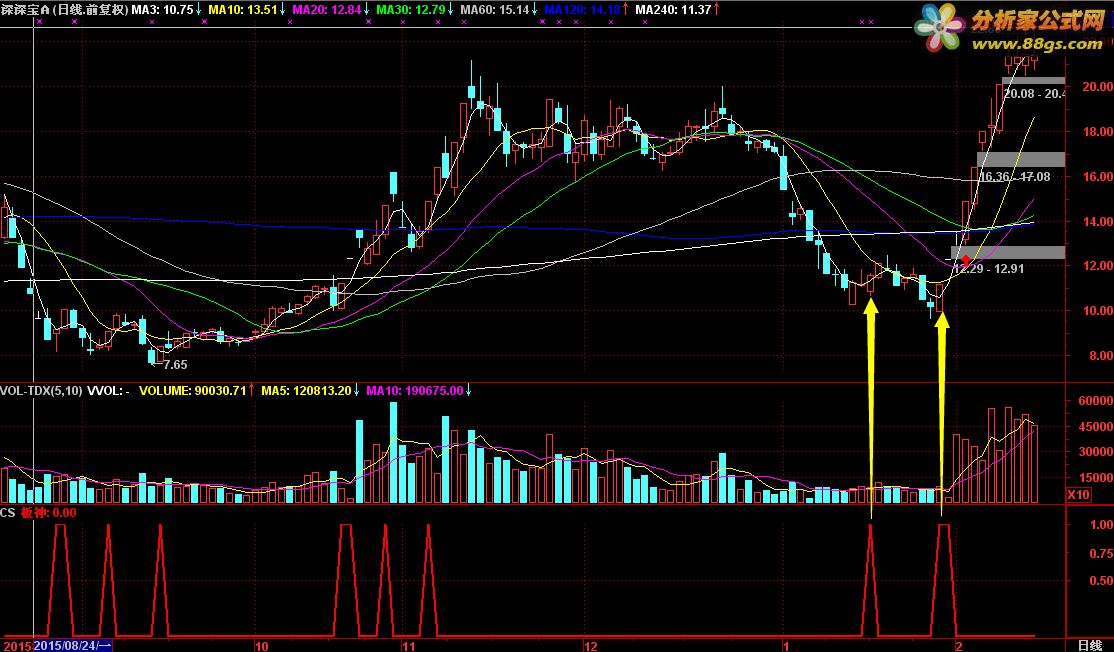Click the 60000 volume axis label
This screenshot has height=652, width=1114.
(x=1095, y=401)
